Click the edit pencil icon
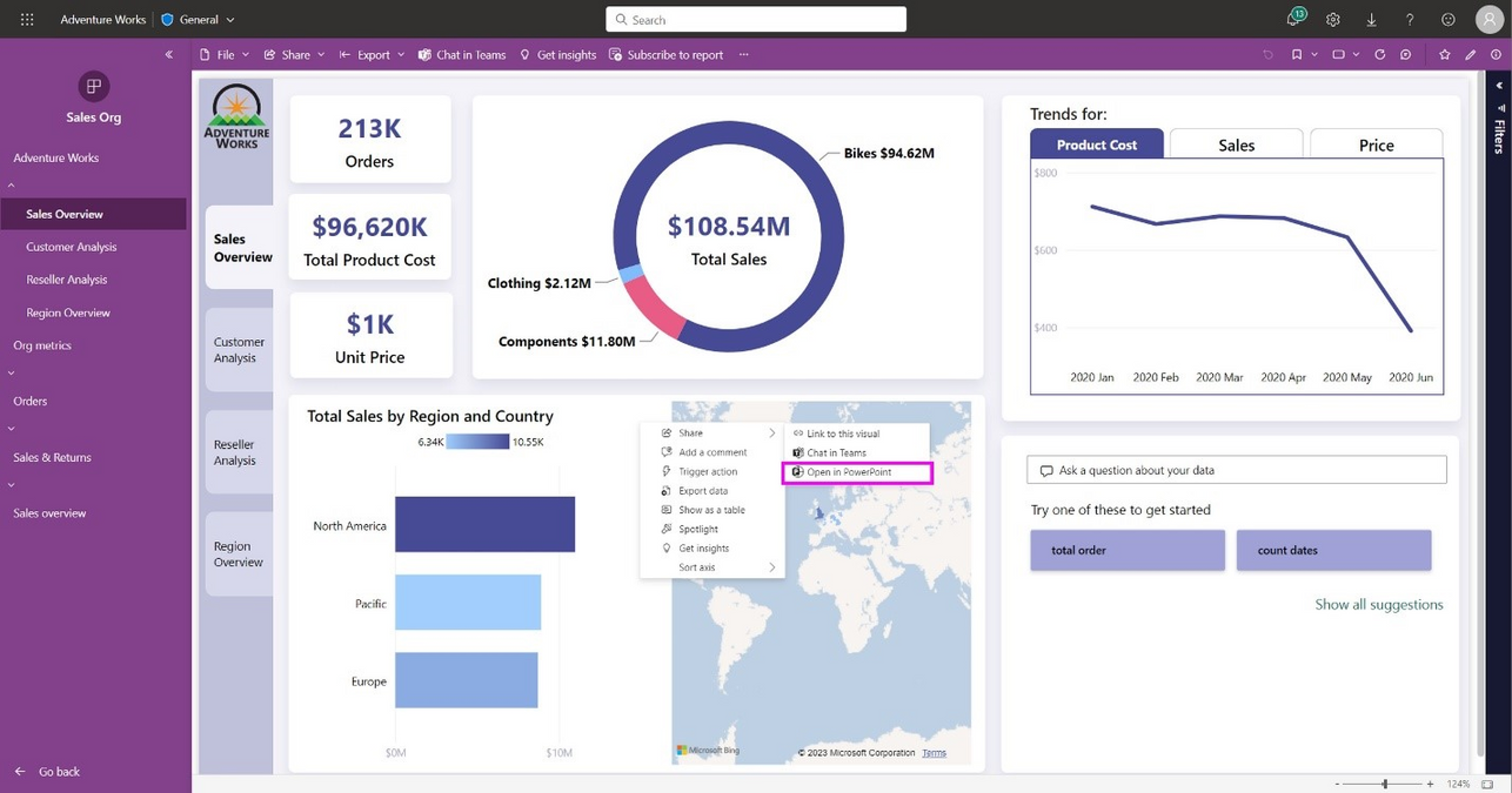This screenshot has width=1512, height=793. pos(1470,55)
